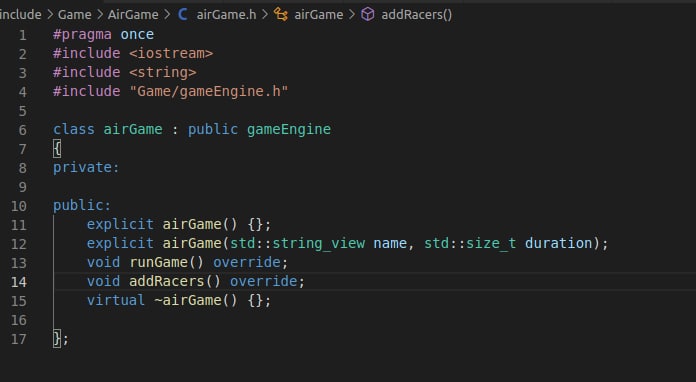Click the 'runGame()' method name
Image resolution: width=696 pixels, height=382 pixels.
(166, 262)
